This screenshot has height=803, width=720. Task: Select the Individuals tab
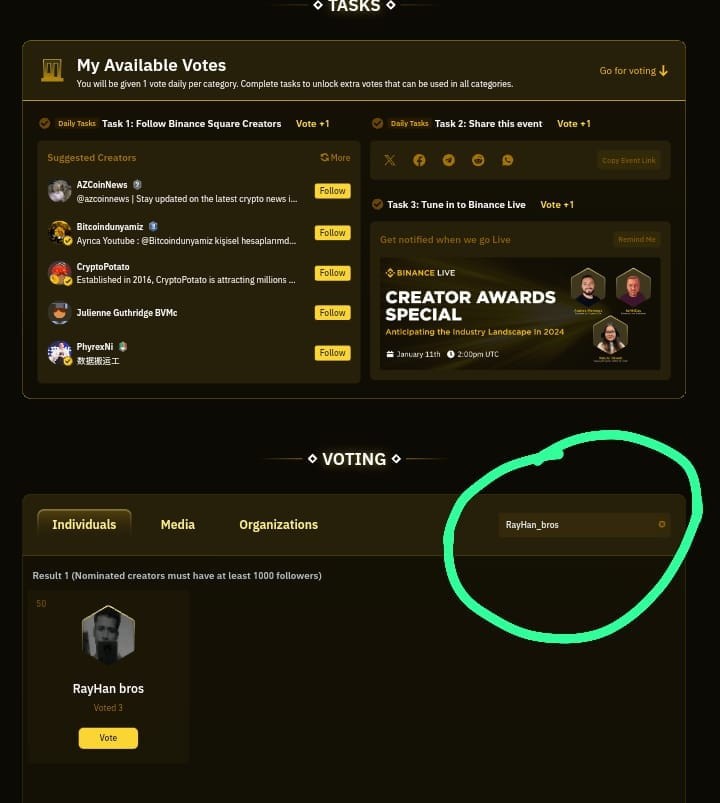coord(84,524)
